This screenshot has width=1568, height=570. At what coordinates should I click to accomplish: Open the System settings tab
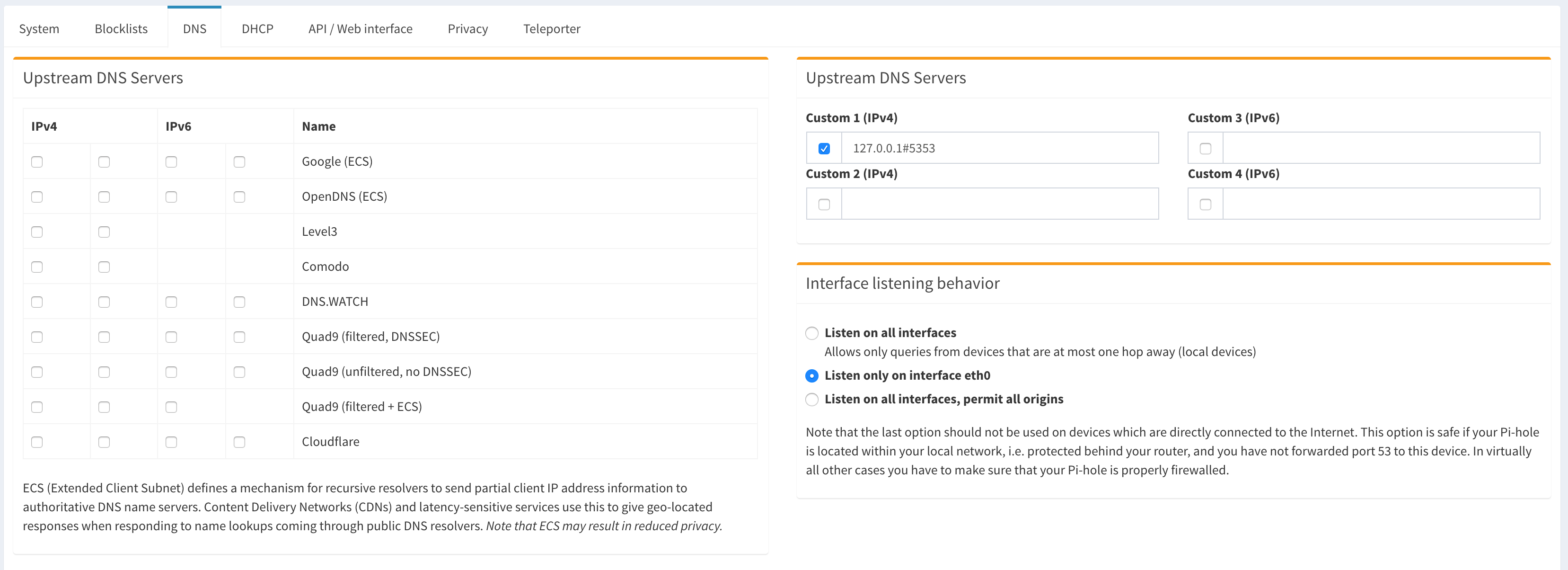coord(39,28)
